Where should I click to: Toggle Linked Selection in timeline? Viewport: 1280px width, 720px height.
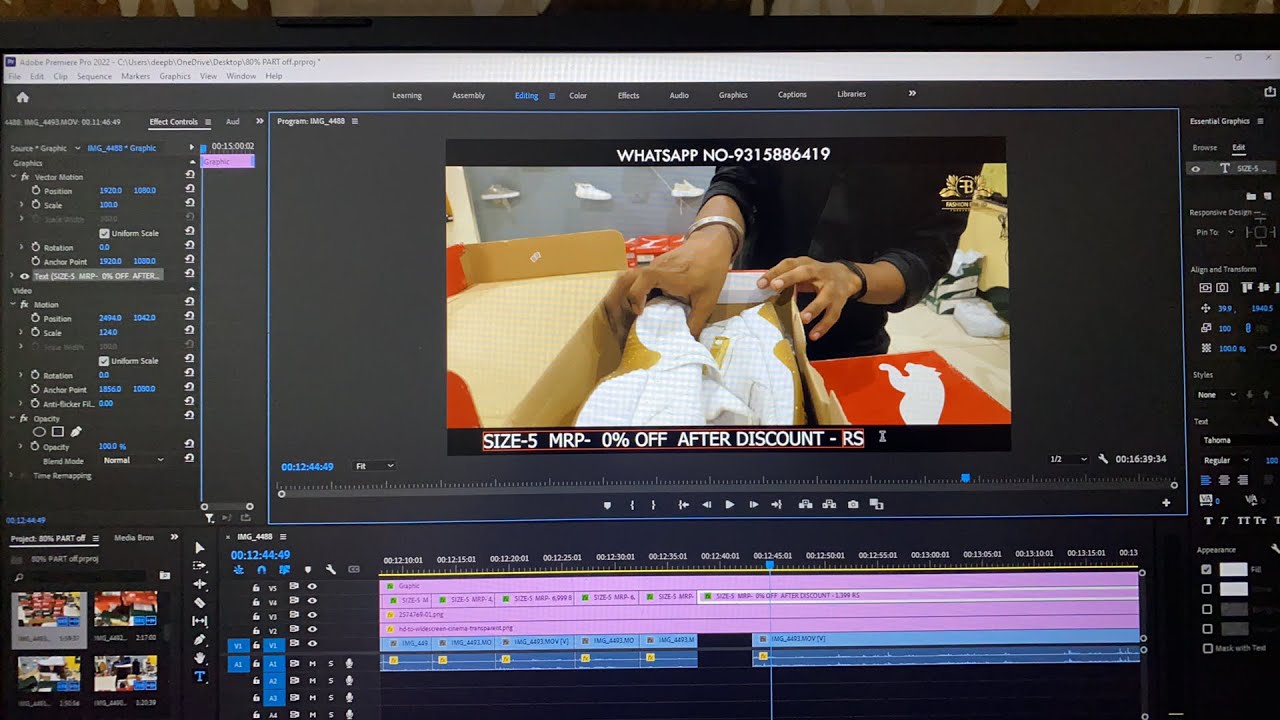pyautogui.click(x=284, y=569)
